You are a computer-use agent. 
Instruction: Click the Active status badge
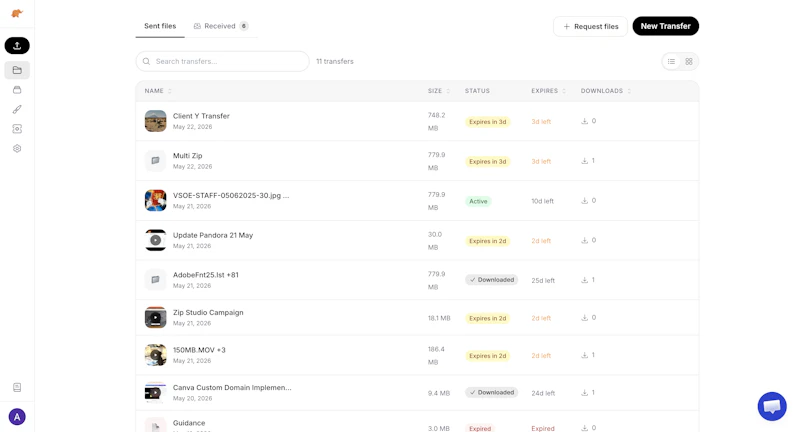coord(478,201)
